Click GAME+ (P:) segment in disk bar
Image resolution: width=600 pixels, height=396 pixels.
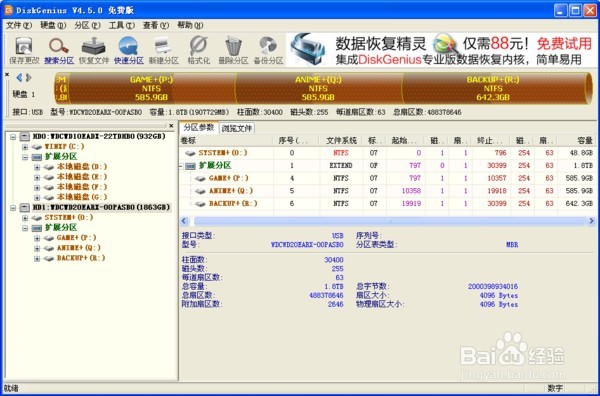pyautogui.click(x=152, y=88)
